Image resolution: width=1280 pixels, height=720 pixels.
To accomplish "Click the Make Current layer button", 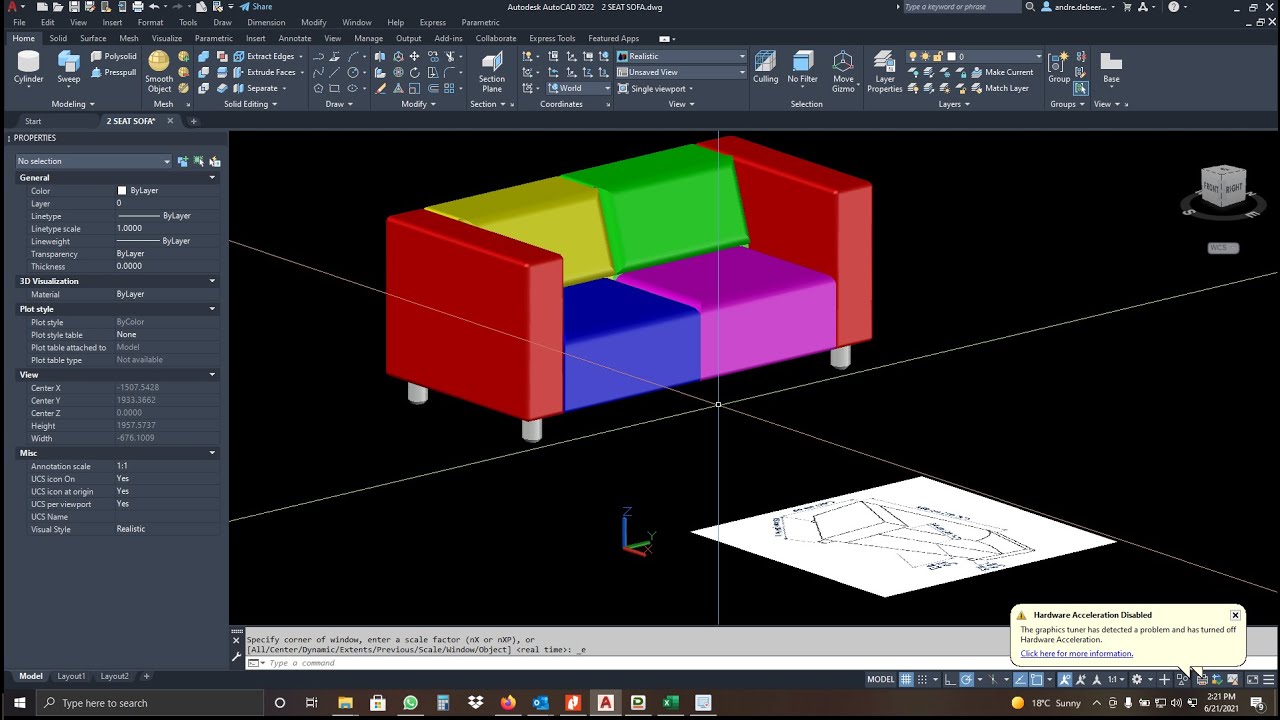I will 1002,72.
